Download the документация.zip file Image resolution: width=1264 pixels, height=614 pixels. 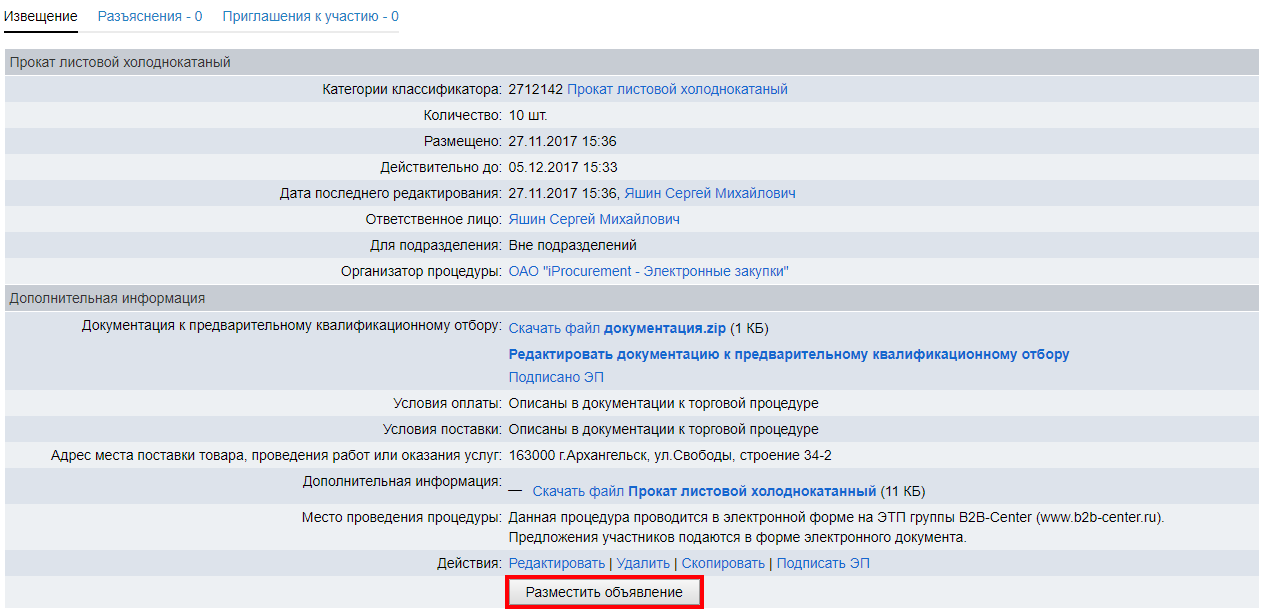pyautogui.click(x=617, y=329)
